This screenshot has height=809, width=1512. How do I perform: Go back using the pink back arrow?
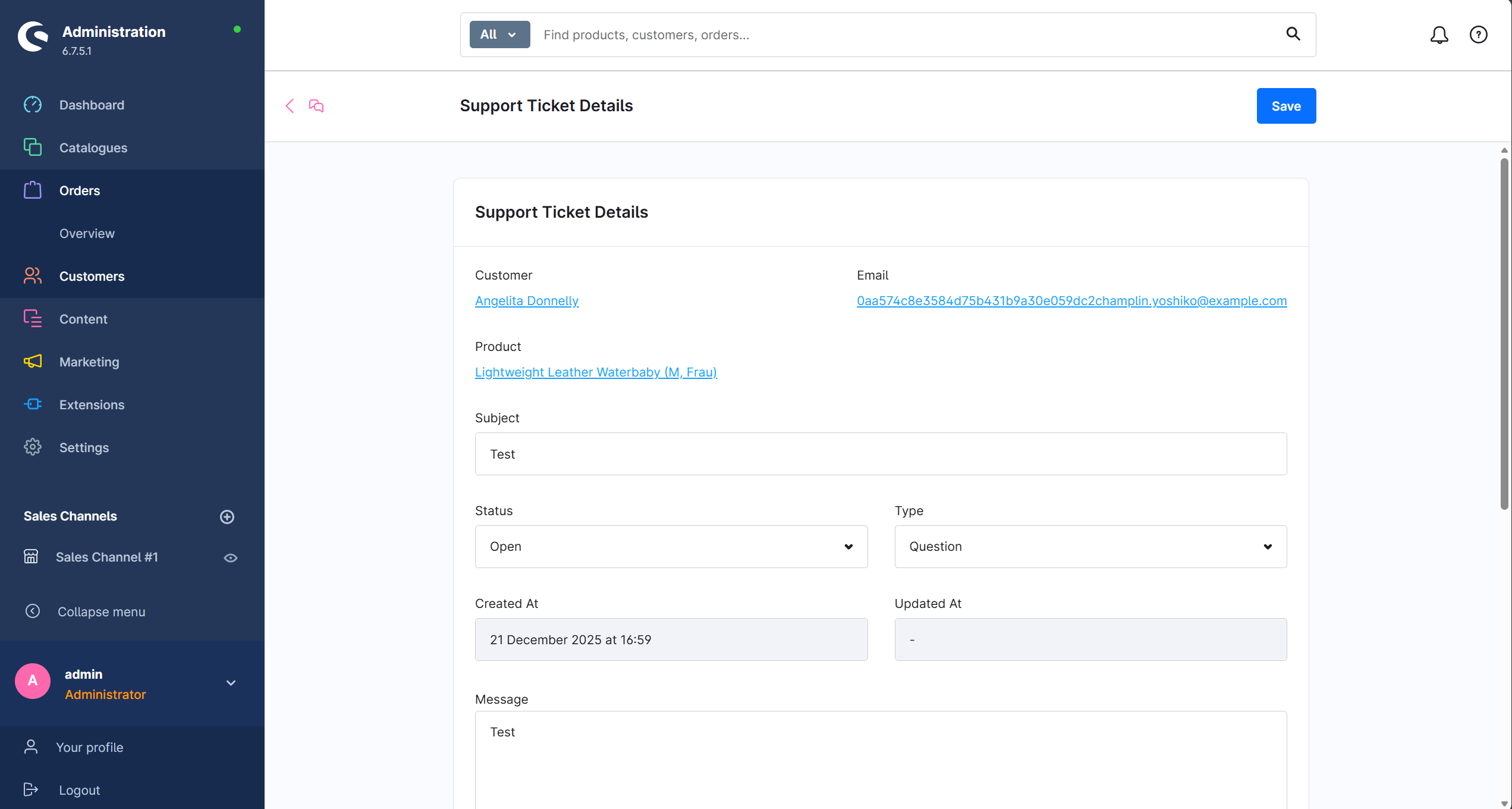coord(290,106)
